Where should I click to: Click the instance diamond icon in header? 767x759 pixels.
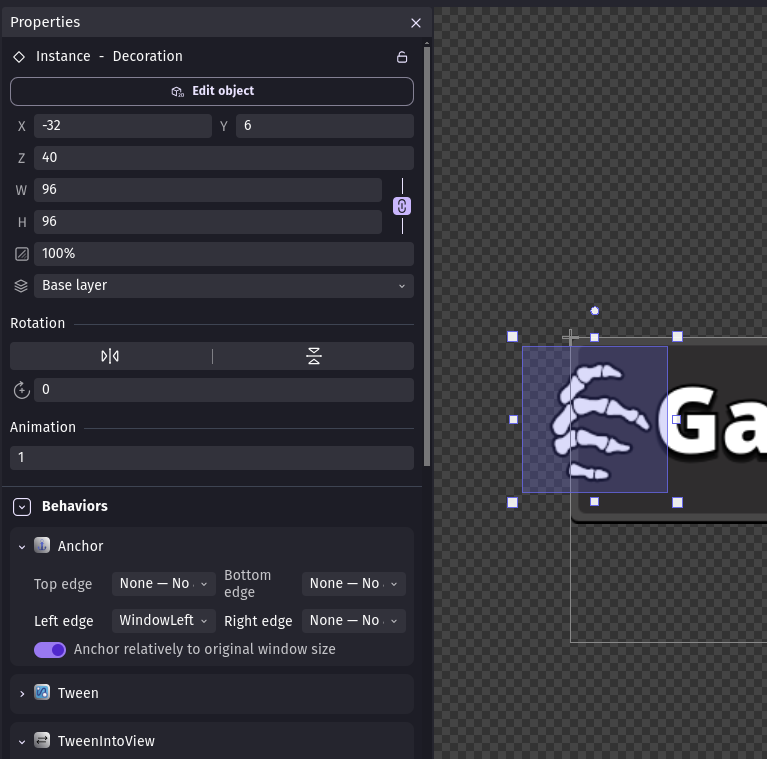click(19, 57)
